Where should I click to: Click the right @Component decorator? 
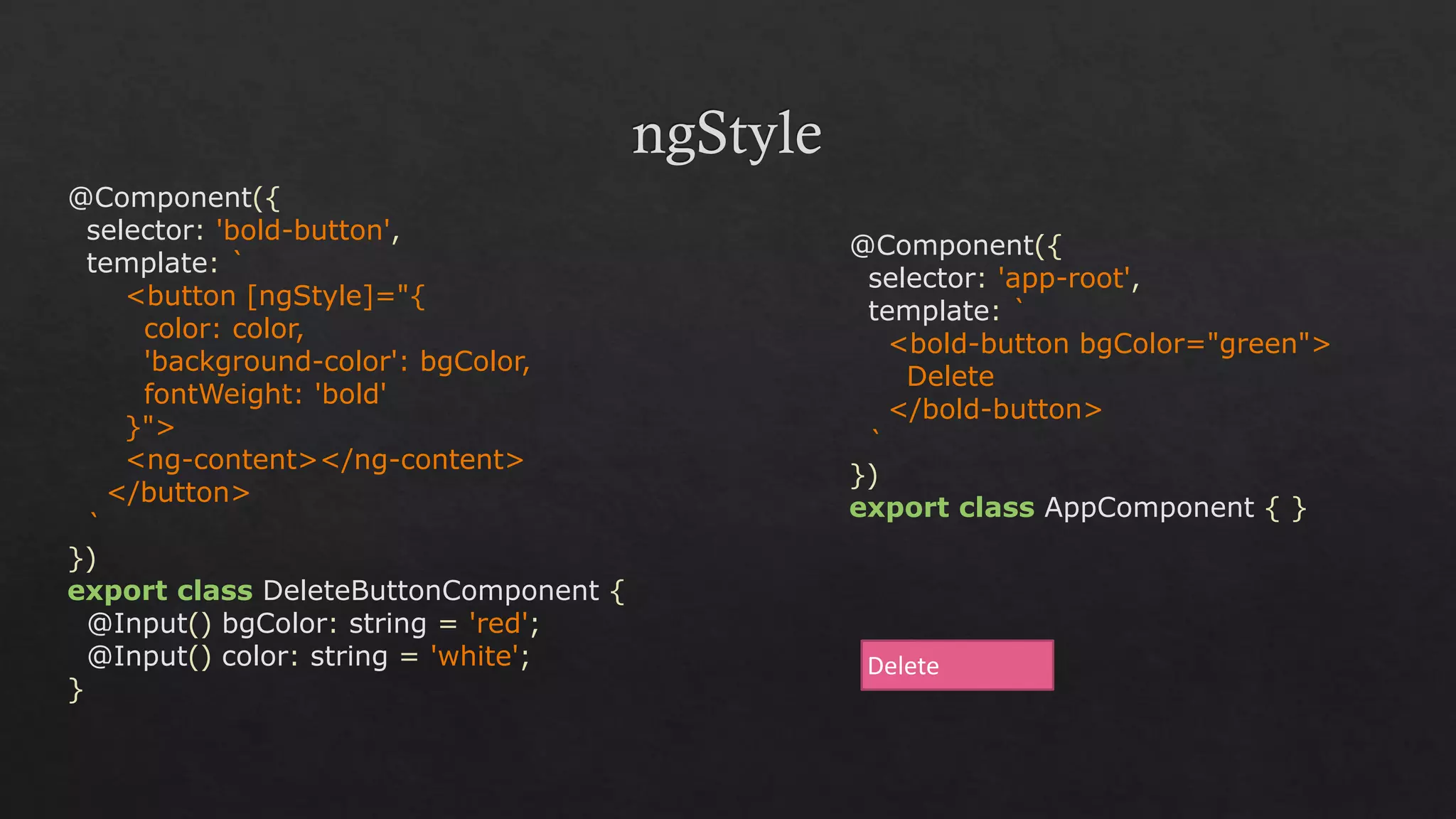coord(942,245)
